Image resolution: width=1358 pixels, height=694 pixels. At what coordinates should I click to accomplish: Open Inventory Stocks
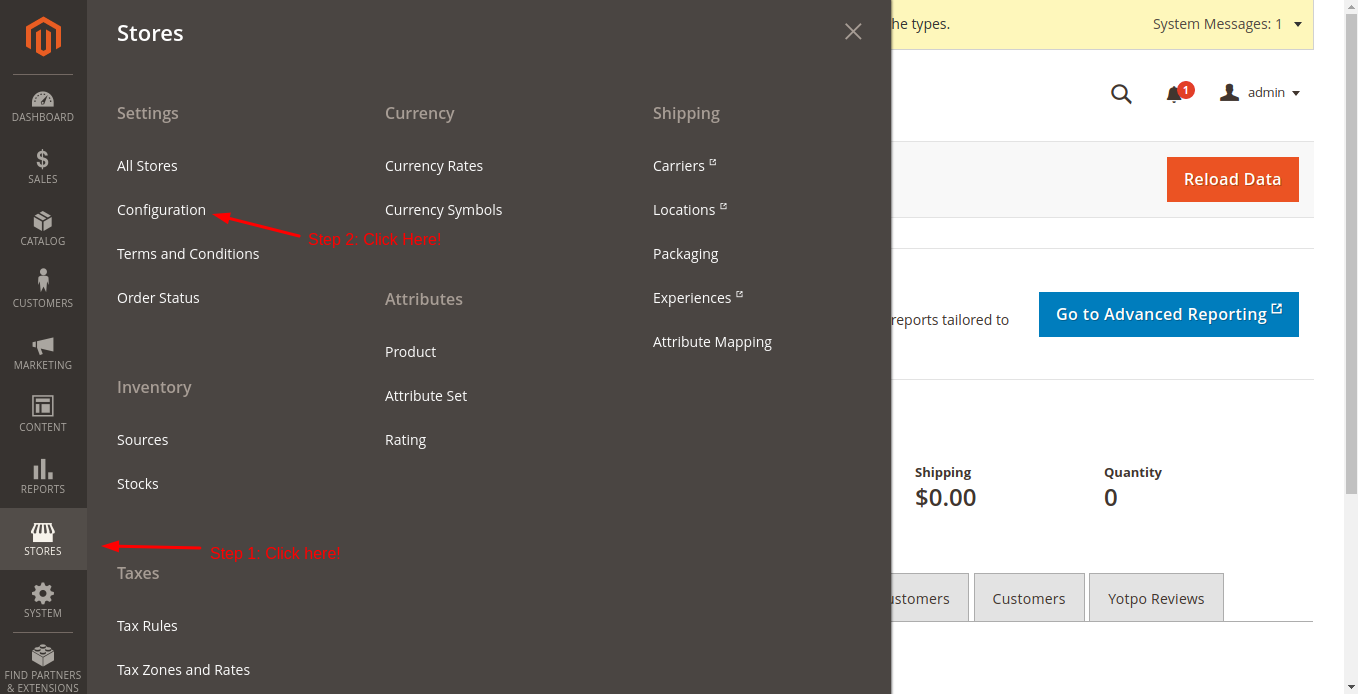[x=138, y=484]
